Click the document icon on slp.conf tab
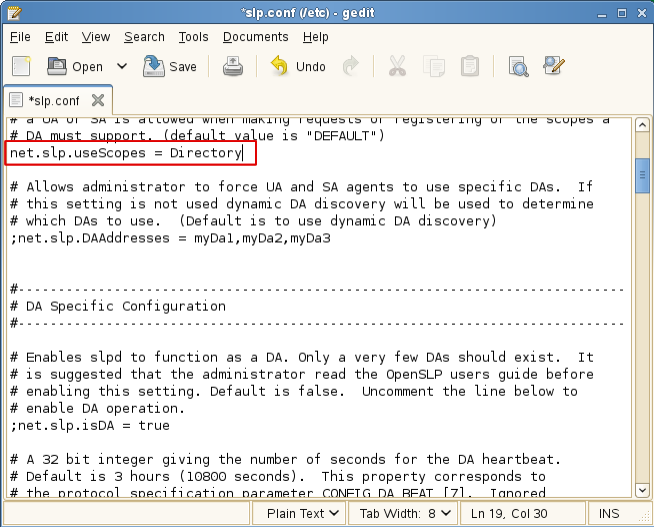 pyautogui.click(x=16, y=100)
